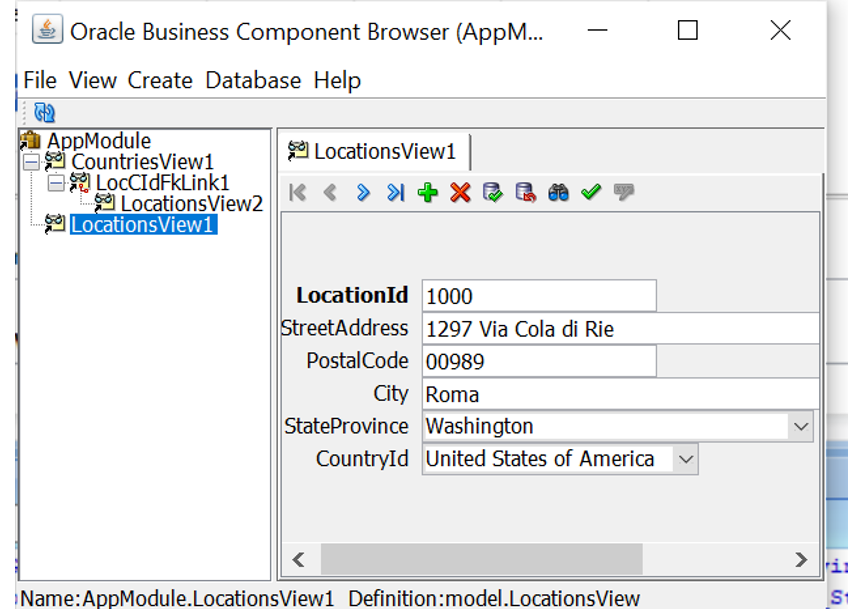Minimize the Business Component Browser window
This screenshot has width=851, height=609.
pyautogui.click(x=597, y=30)
